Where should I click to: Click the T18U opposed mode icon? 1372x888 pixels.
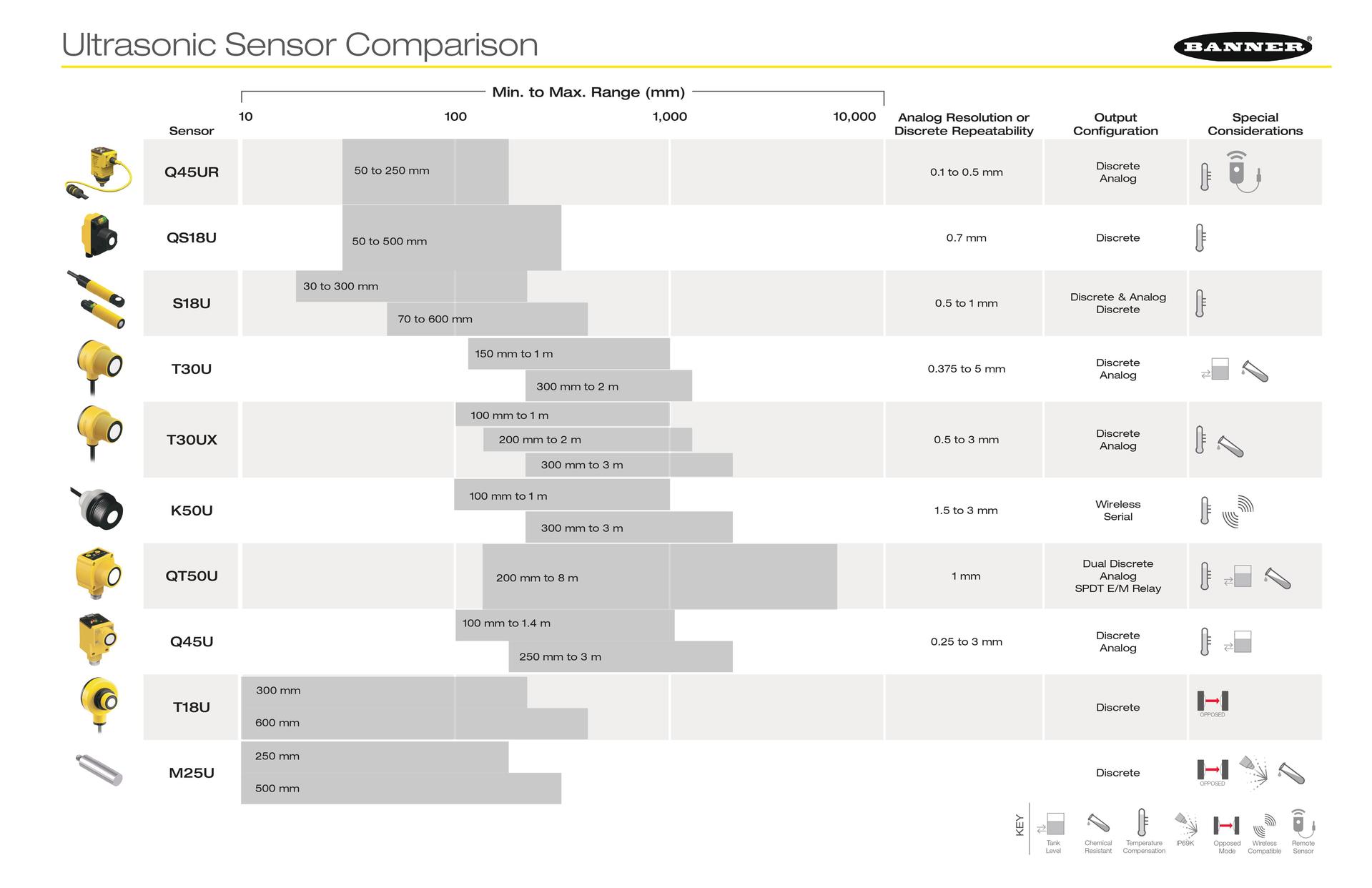1213,701
